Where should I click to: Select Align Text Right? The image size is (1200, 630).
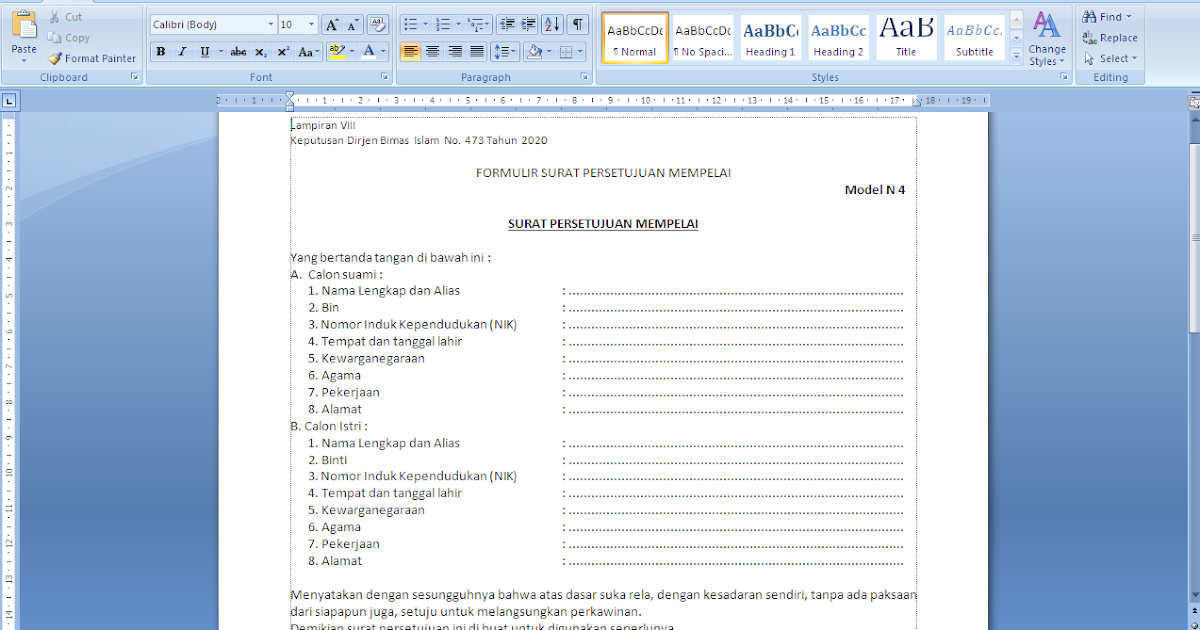point(454,51)
